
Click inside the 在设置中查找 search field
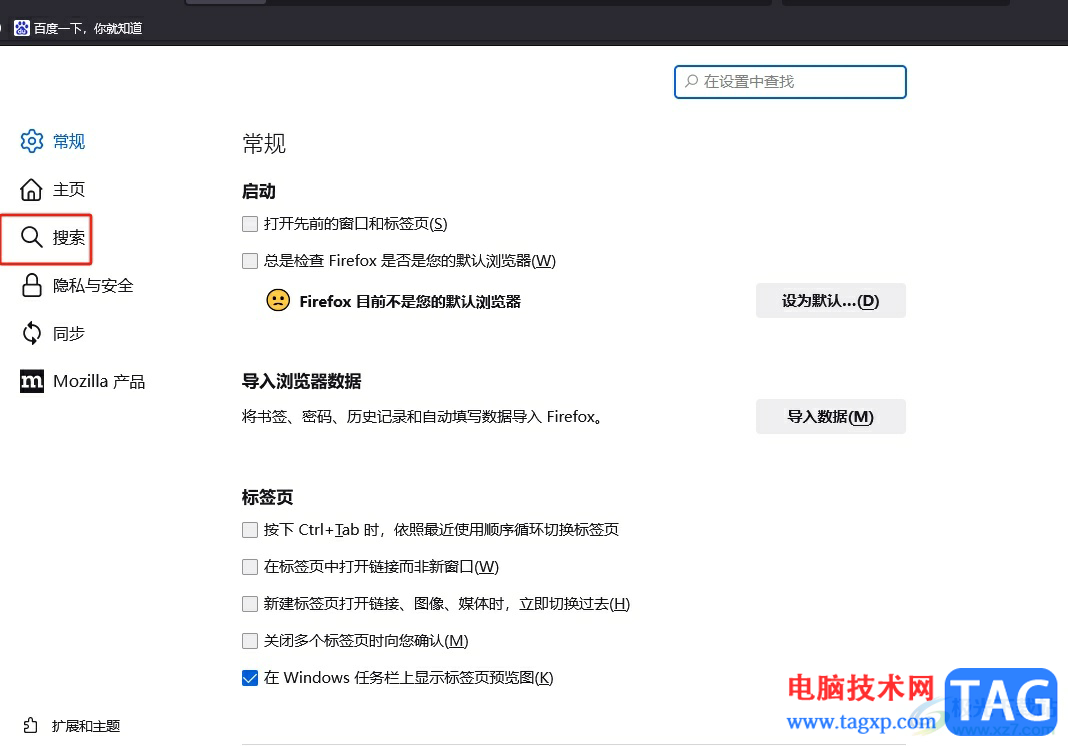(x=790, y=81)
